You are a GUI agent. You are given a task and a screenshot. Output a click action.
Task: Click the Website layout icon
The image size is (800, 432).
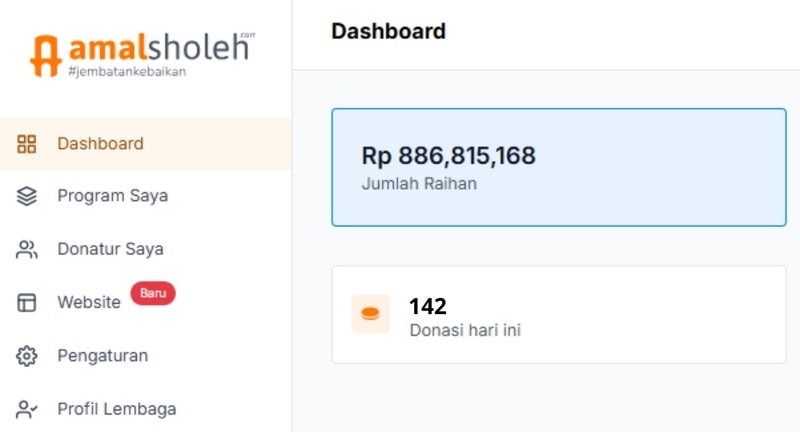[x=27, y=302]
